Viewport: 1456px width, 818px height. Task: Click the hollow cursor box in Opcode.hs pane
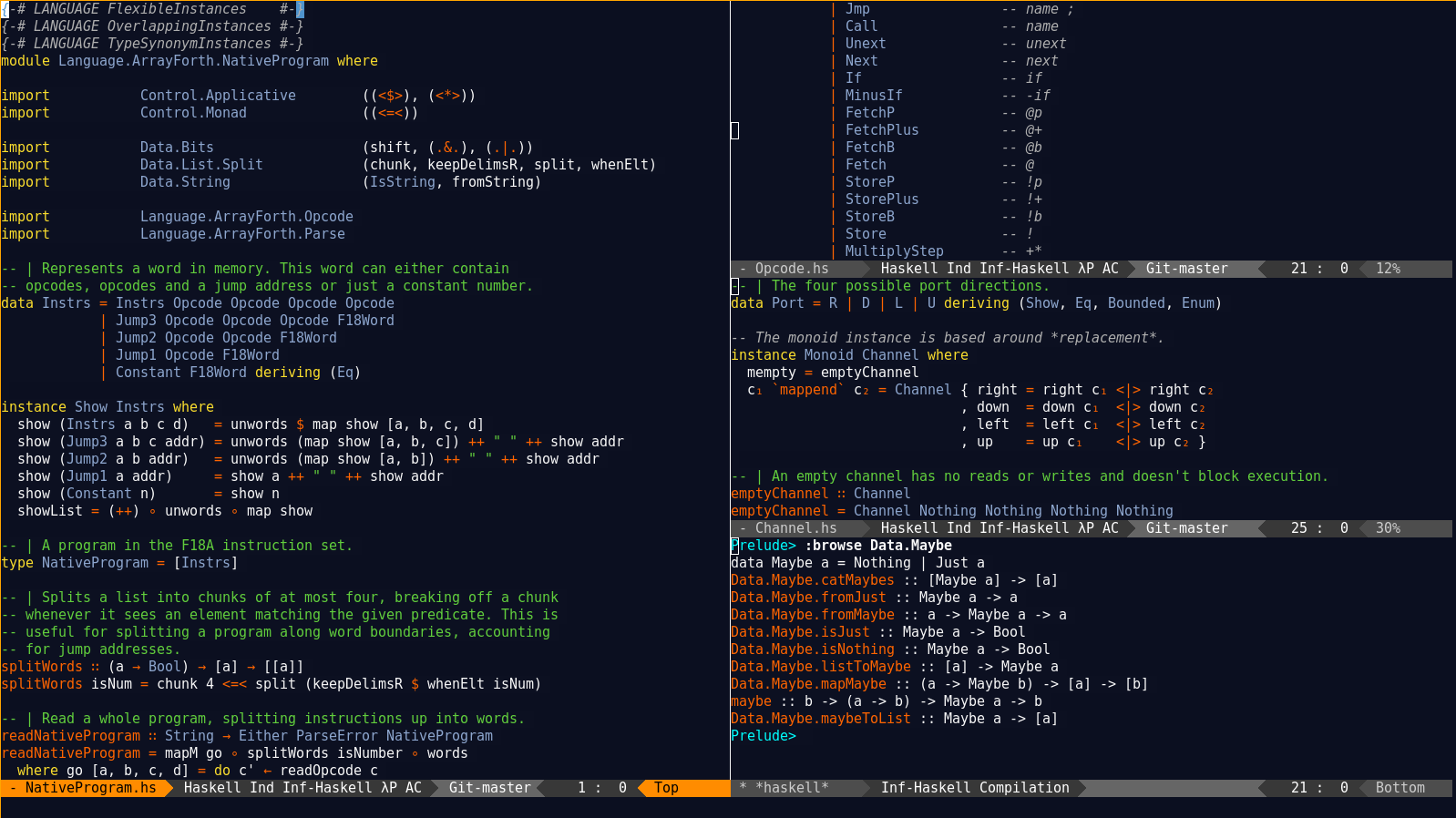(x=735, y=130)
